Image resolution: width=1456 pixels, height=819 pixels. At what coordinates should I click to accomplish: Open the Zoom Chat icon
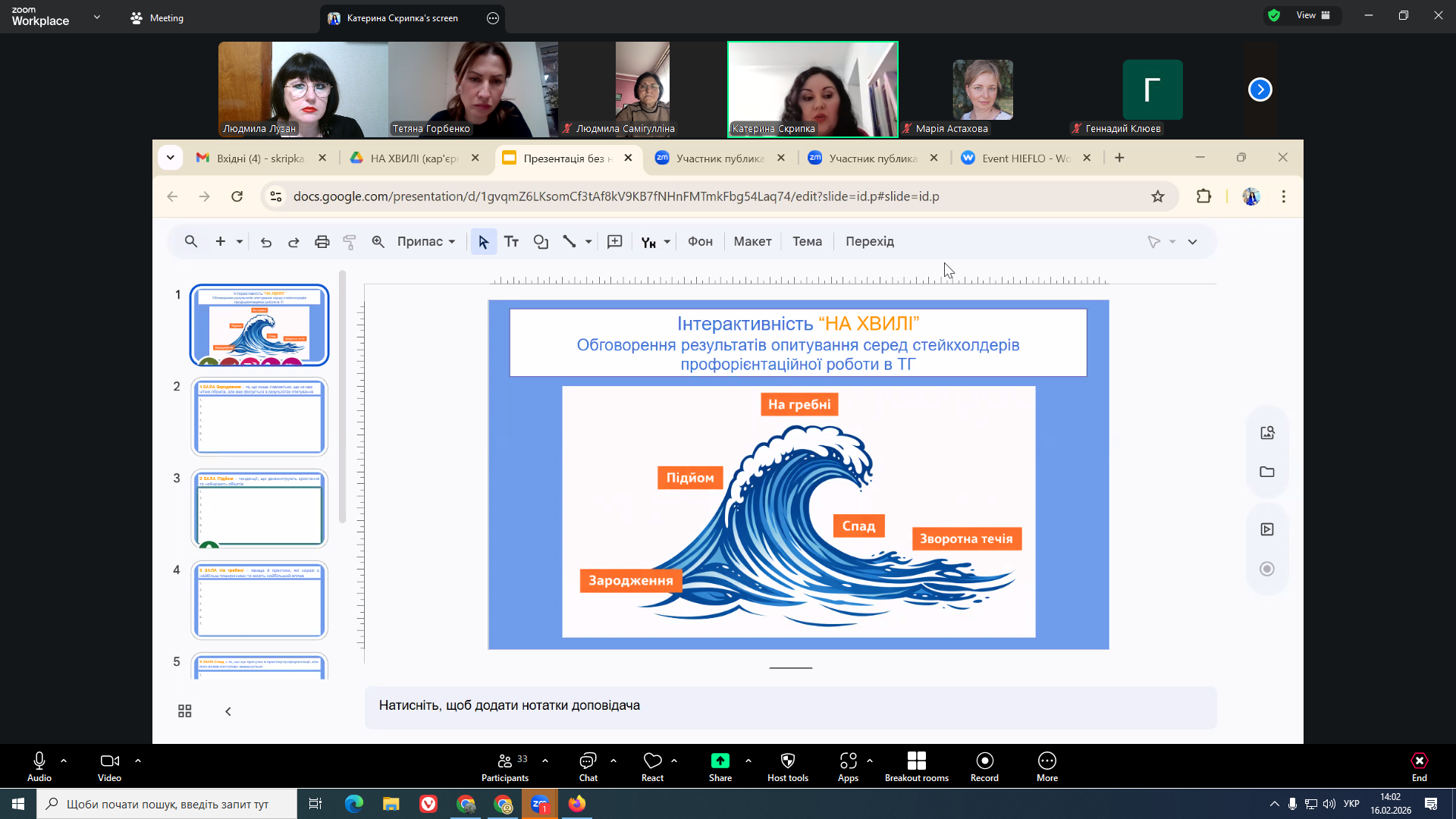588,761
